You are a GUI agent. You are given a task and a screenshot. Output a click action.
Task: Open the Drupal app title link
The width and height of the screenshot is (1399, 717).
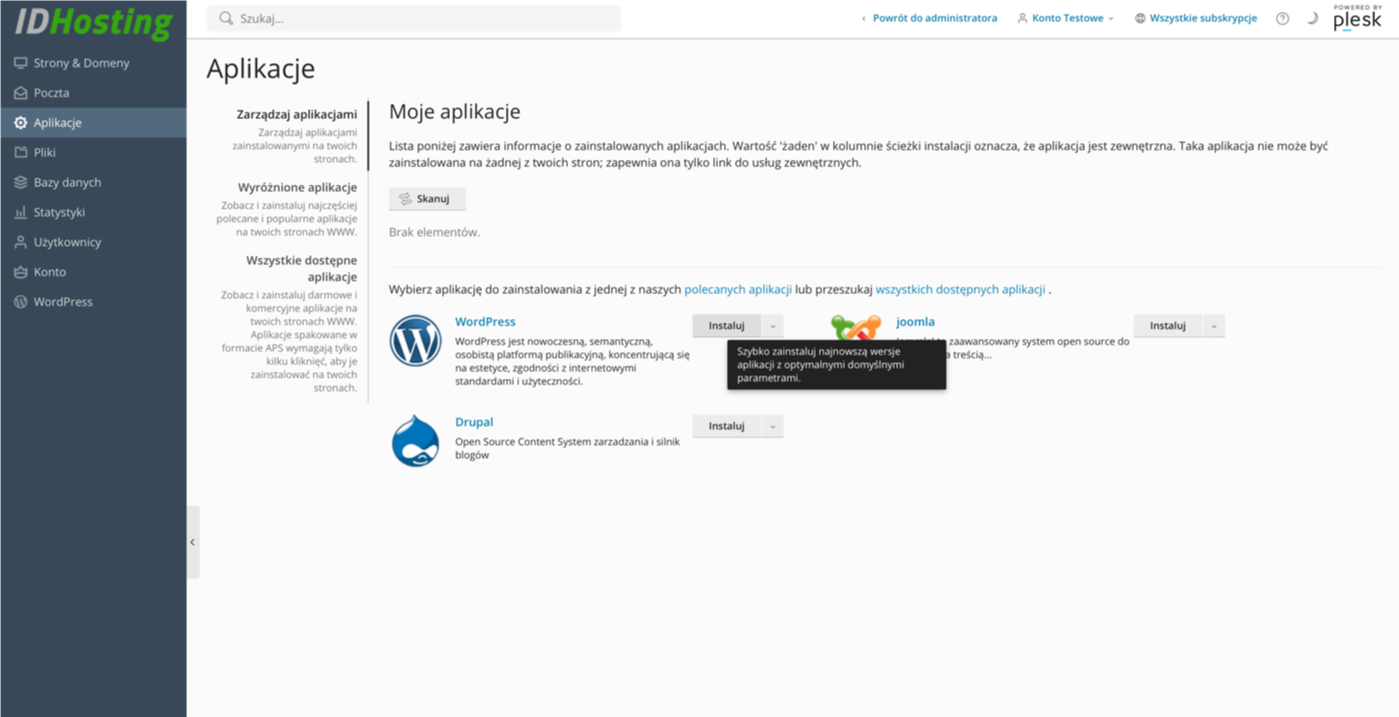point(474,422)
